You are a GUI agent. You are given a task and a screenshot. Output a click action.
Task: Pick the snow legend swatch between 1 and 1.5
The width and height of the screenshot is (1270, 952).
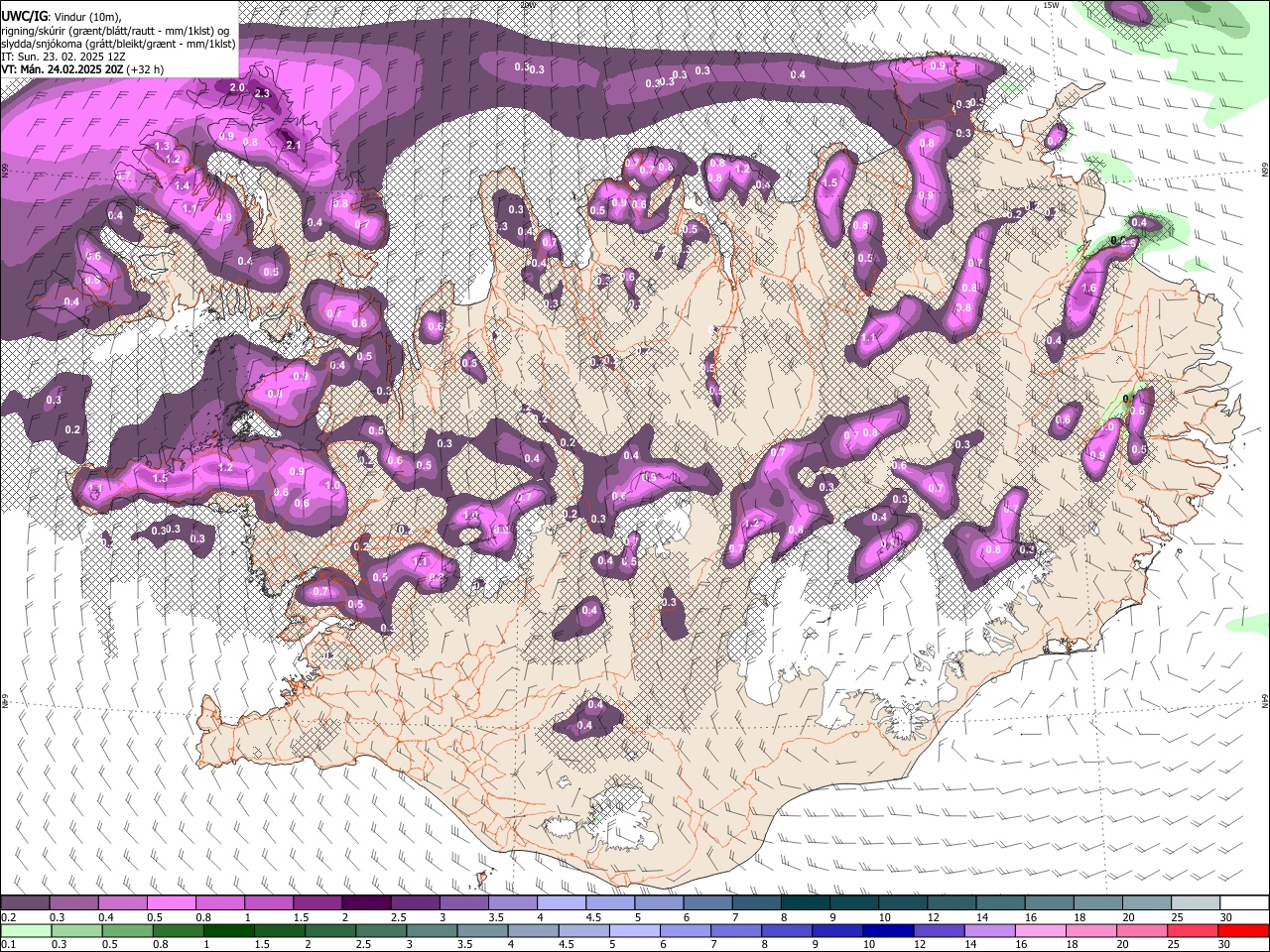269,903
